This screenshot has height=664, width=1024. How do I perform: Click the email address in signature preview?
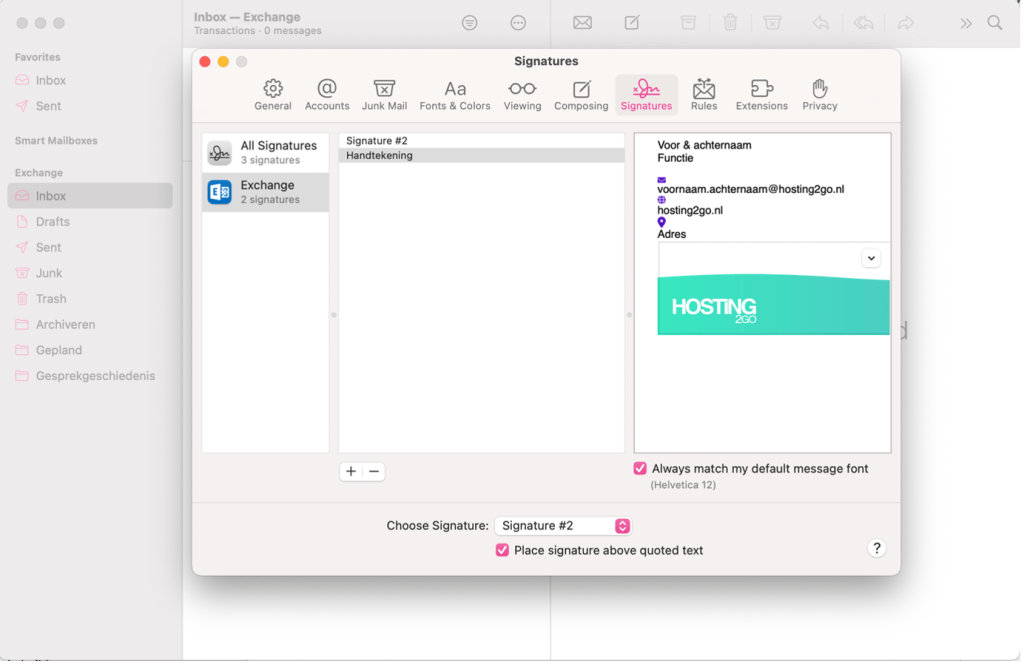coord(750,189)
